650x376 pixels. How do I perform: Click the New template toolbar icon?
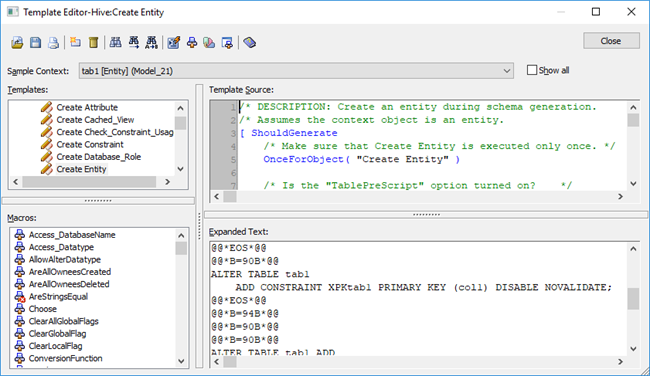[x=75, y=42]
